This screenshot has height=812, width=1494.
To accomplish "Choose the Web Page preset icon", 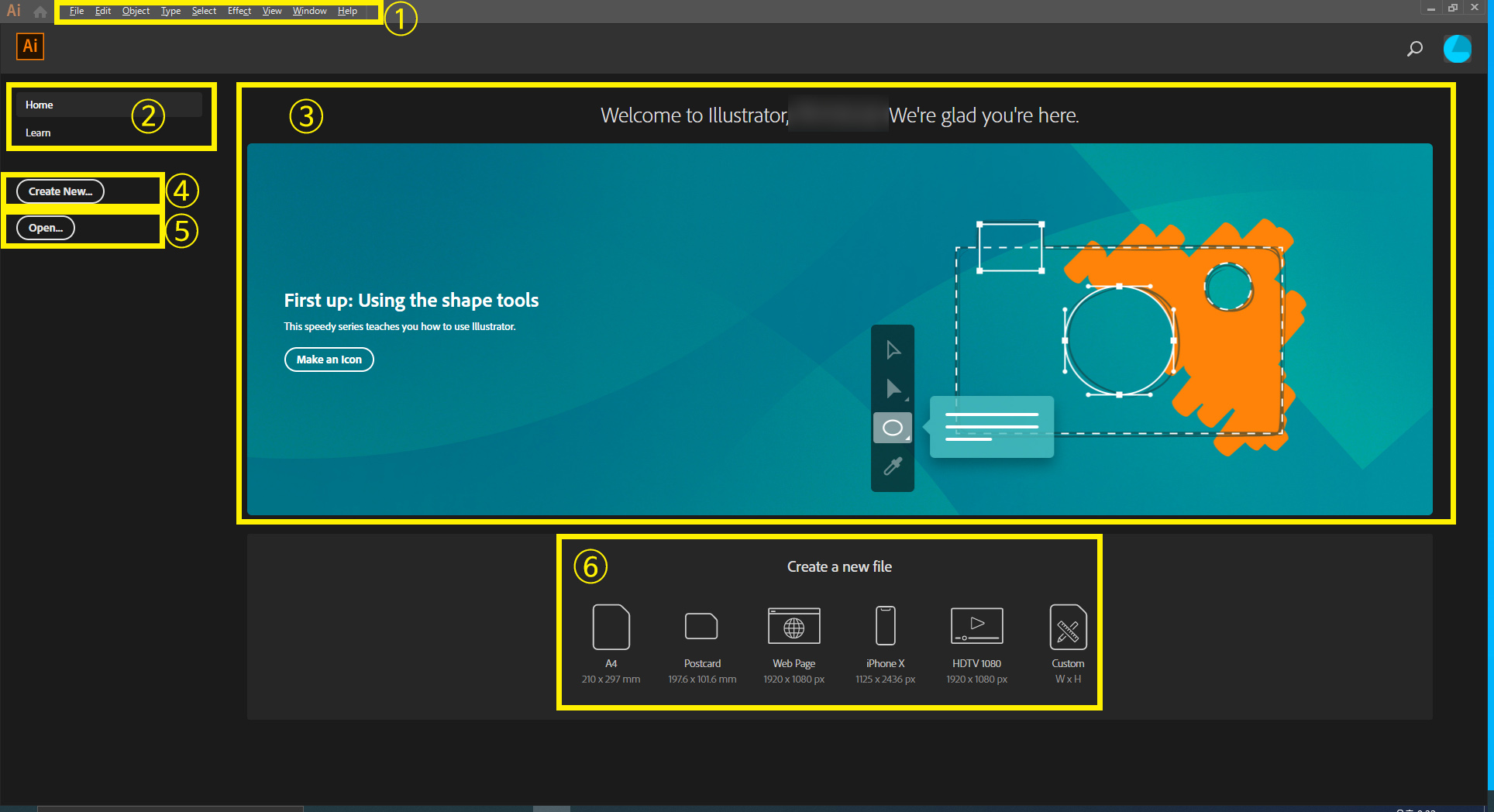I will click(794, 626).
